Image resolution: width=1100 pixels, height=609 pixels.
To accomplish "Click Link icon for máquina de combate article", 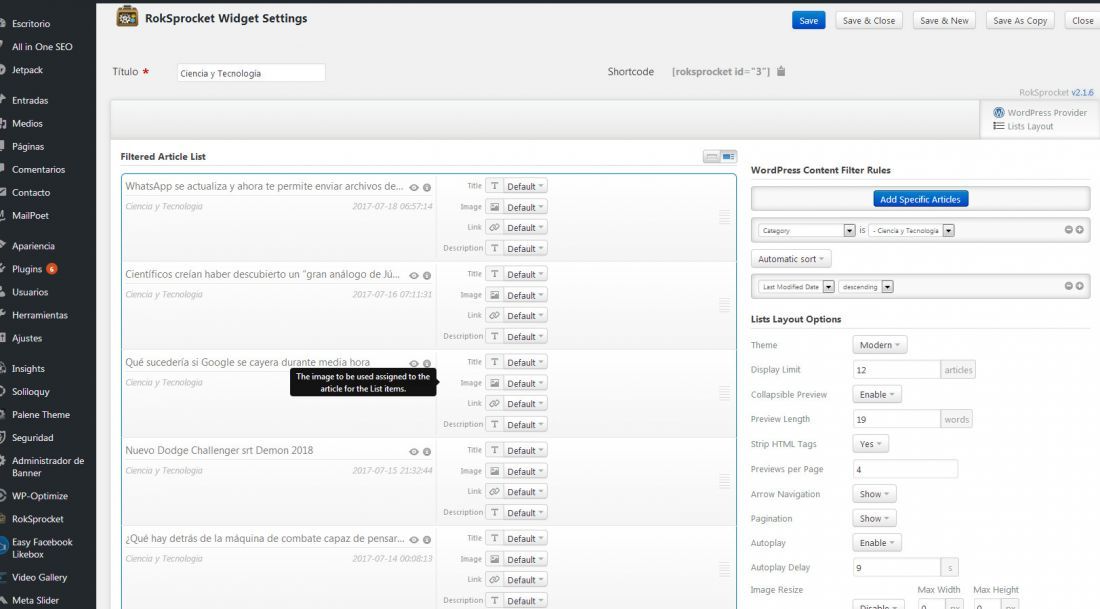I will click(495, 580).
